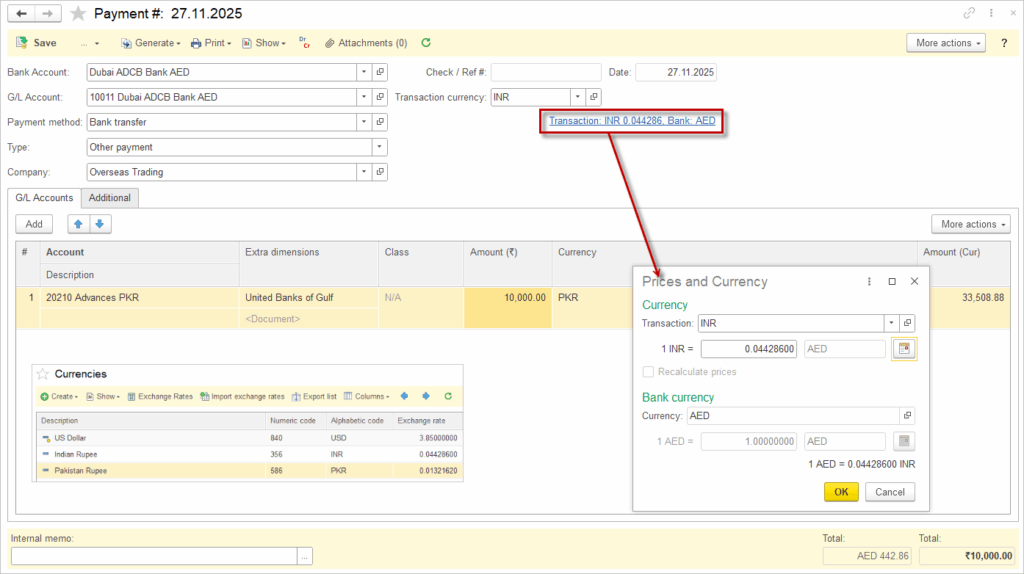
Task: Open Bank Account record with open icon
Action: coord(380,72)
